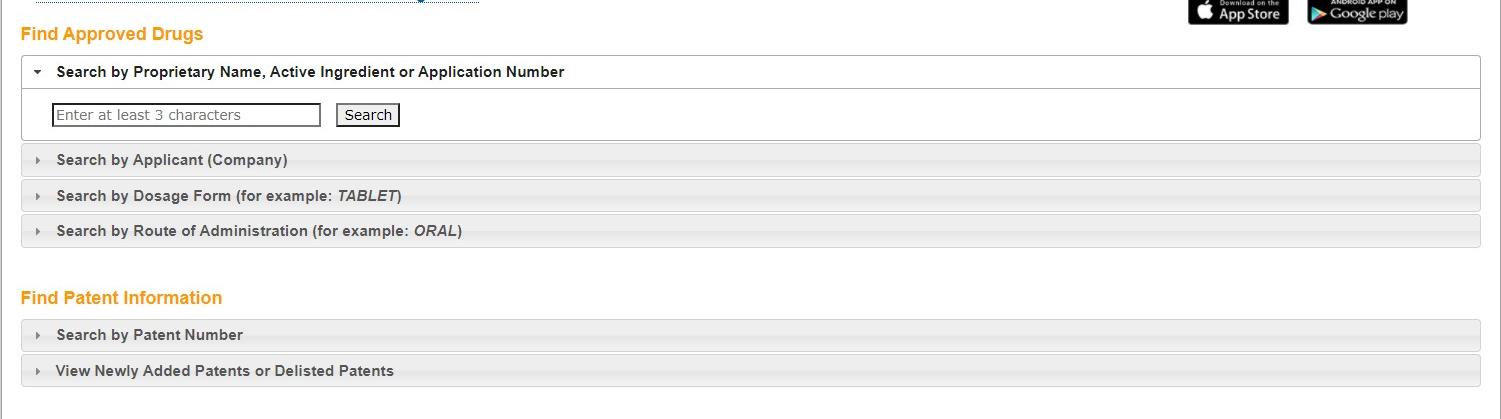The image size is (1501, 419).
Task: Open the Search by Patent Number panel
Action: pyautogui.click(x=150, y=335)
